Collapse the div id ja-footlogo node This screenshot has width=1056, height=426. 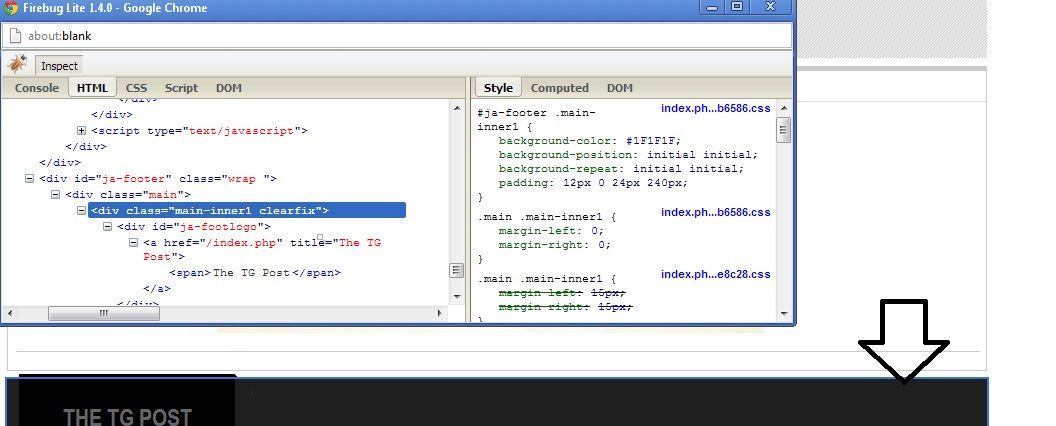coord(107,226)
